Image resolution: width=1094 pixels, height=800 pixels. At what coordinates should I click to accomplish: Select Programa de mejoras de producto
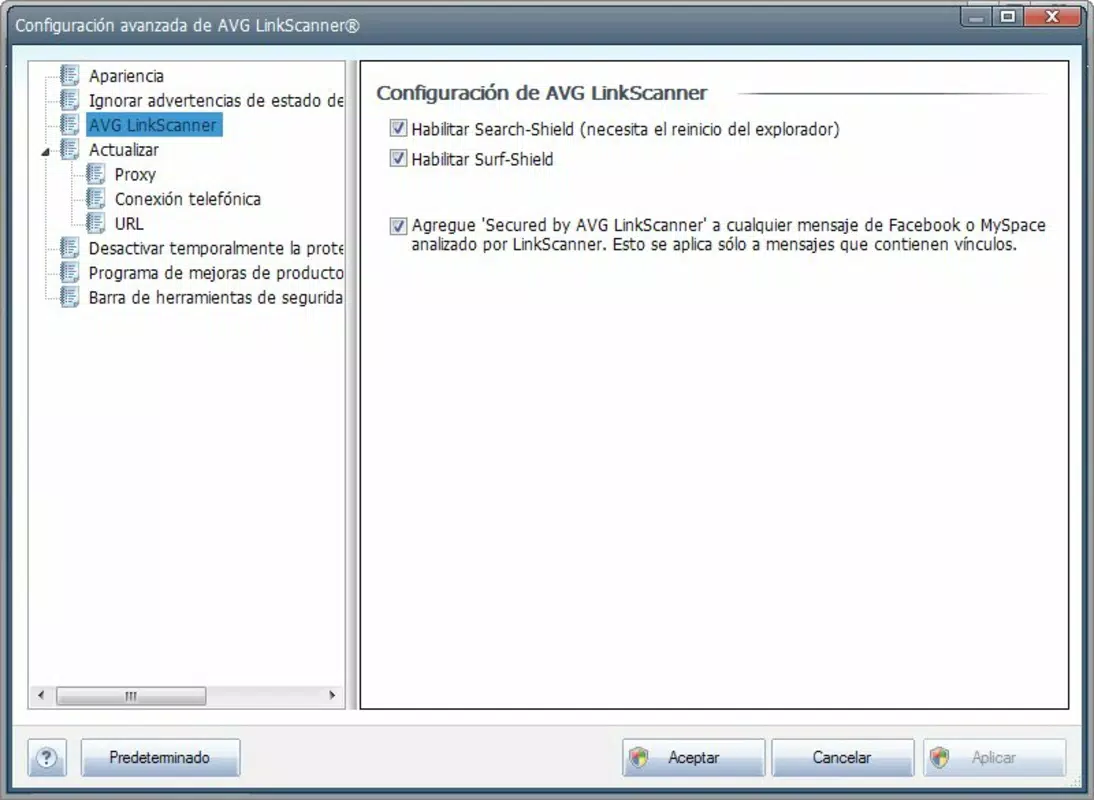(x=216, y=273)
